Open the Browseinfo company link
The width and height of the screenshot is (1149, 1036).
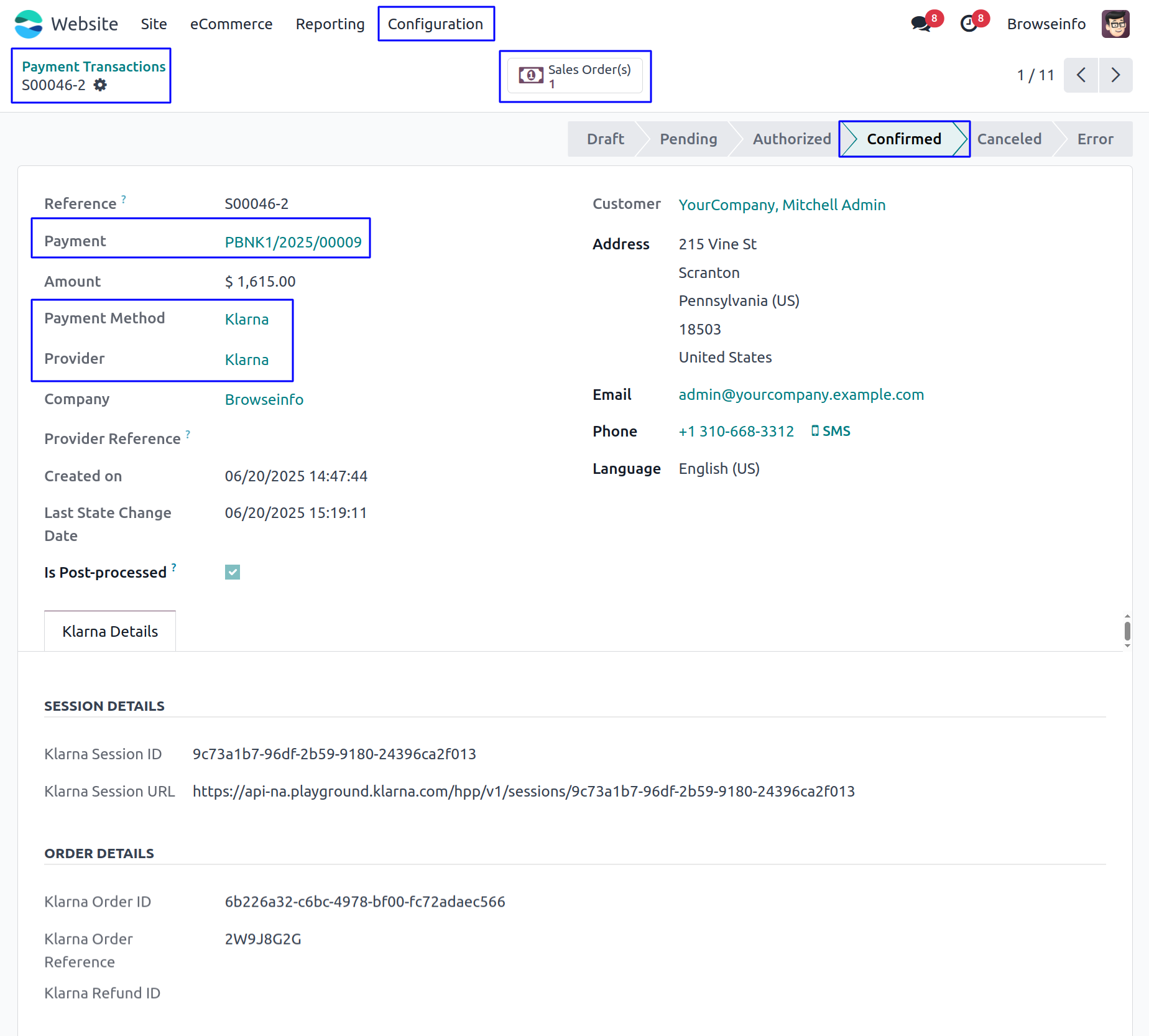[264, 399]
